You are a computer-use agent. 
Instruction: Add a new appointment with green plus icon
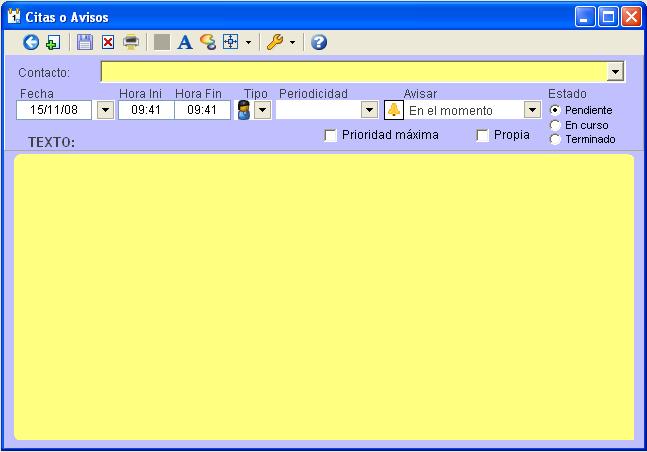[x=53, y=42]
